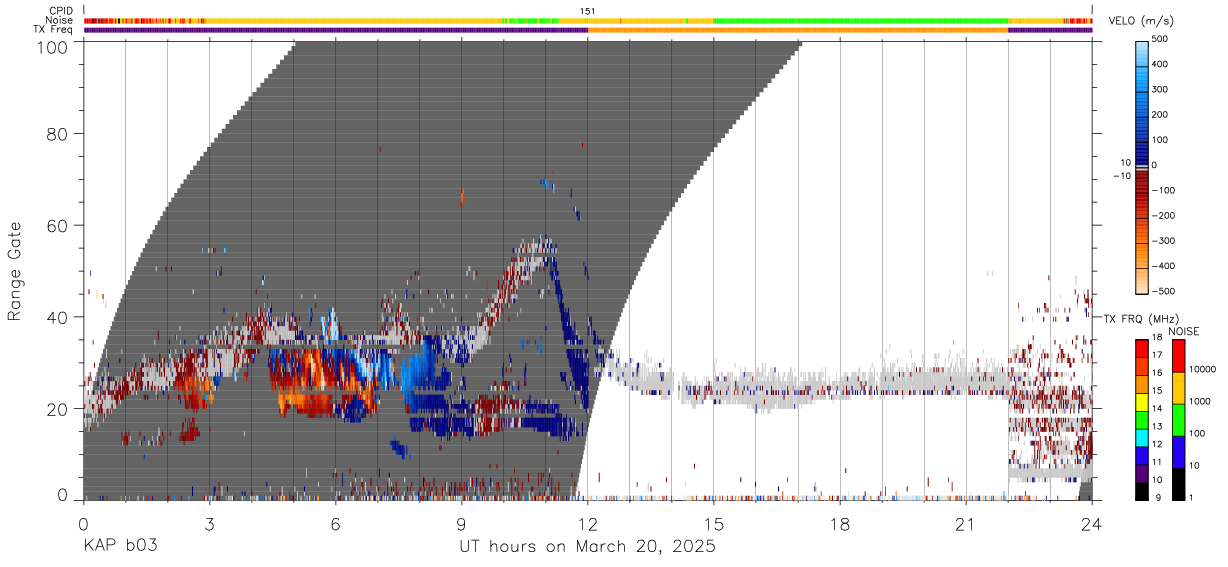This screenshot has width=1228, height=567.
Task: Click the Noise row label
Action: click(59, 20)
